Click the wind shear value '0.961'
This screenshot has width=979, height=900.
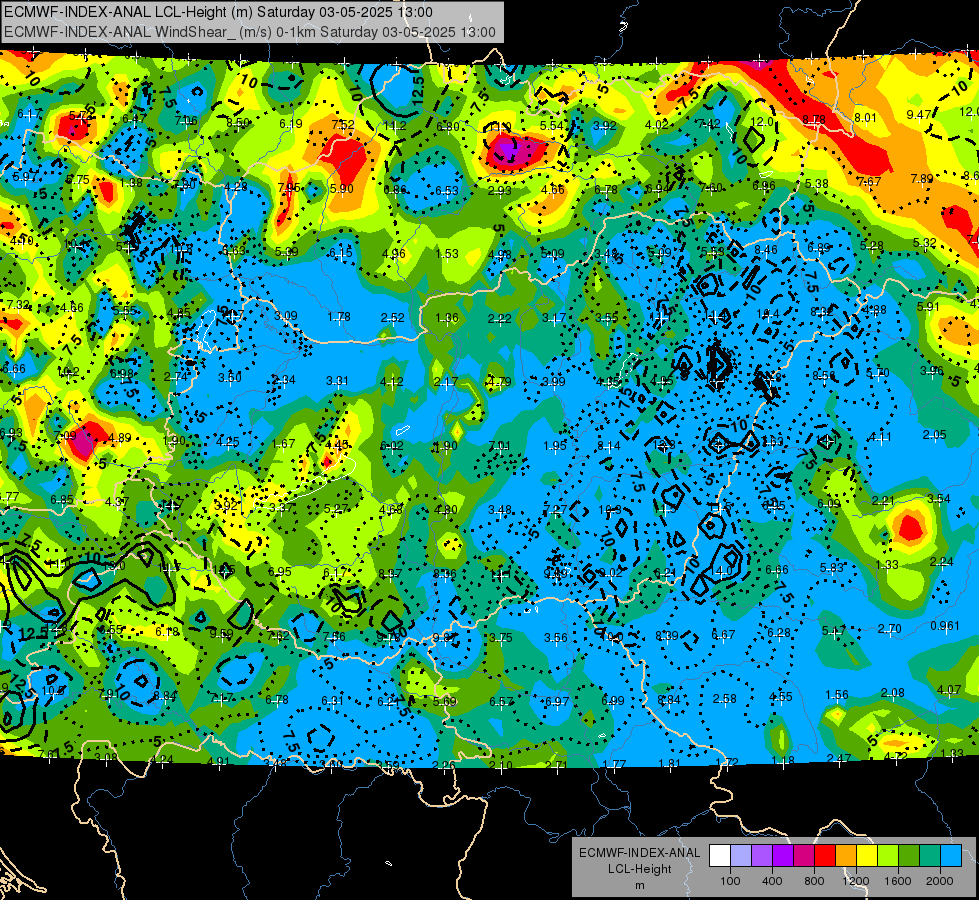(x=945, y=626)
